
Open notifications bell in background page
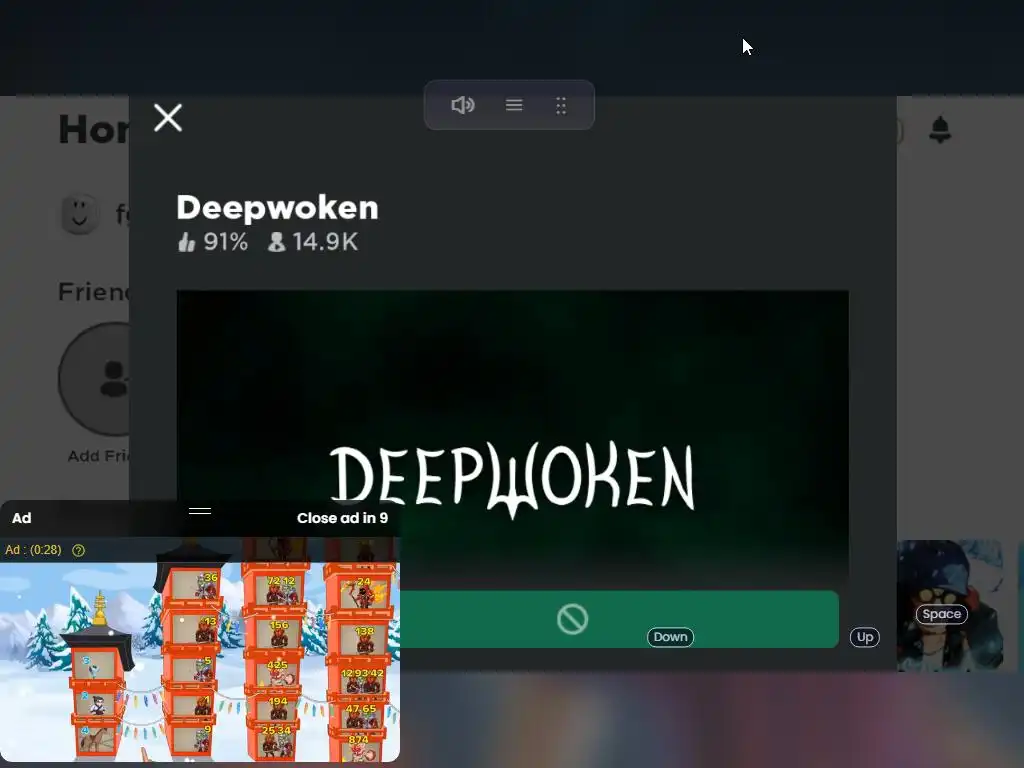[940, 130]
